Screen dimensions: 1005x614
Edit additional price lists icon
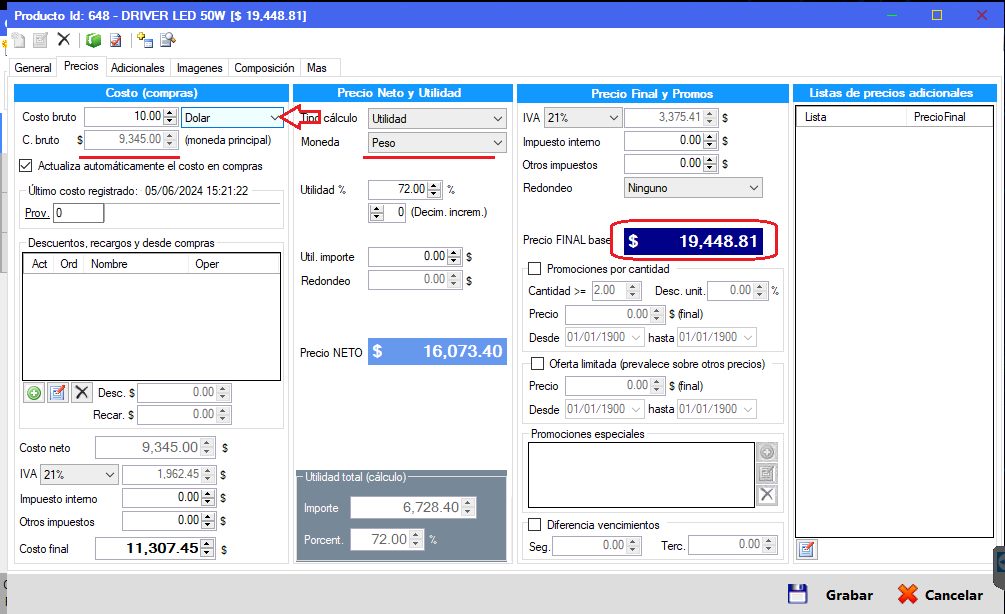tap(807, 549)
